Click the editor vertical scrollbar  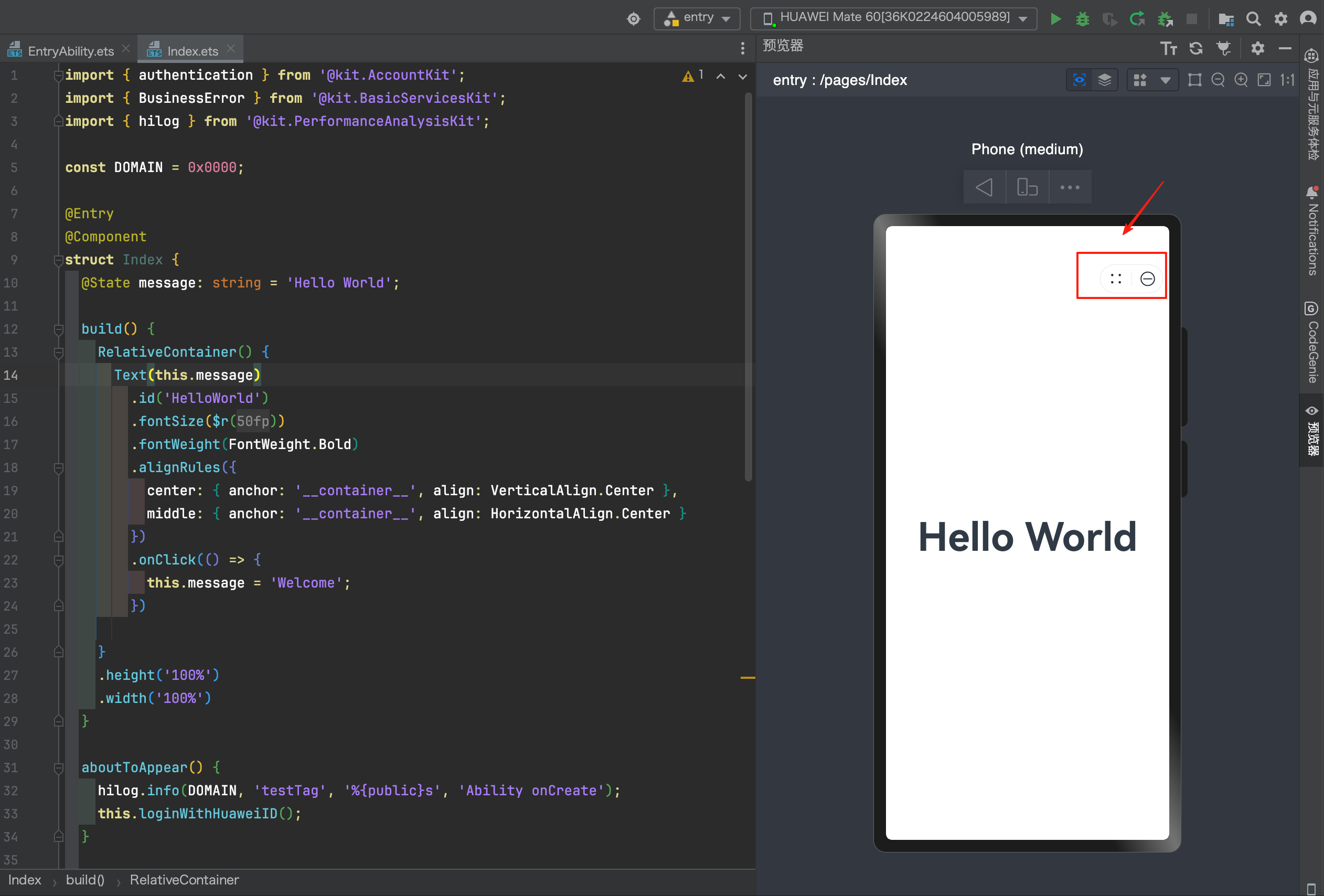click(748, 287)
